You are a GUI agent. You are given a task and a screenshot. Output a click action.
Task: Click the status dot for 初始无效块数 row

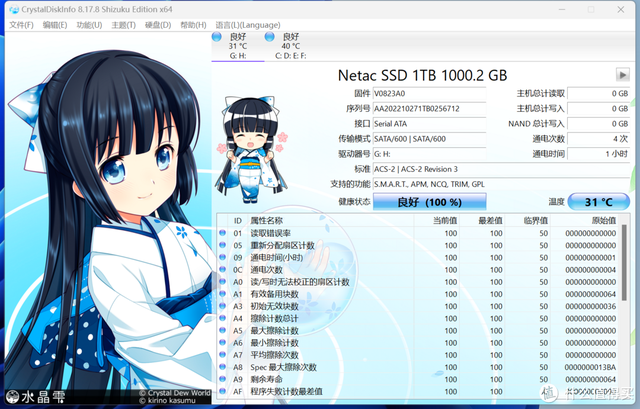click(x=222, y=306)
